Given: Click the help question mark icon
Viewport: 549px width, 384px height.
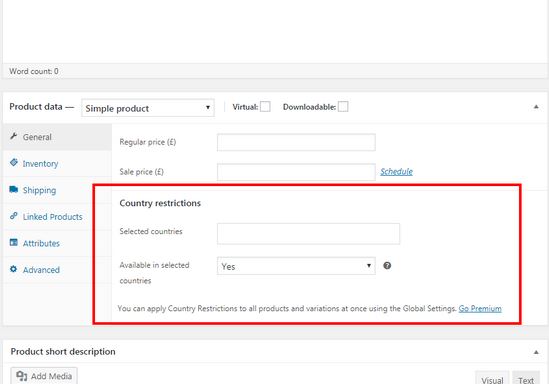Looking at the screenshot, I should pyautogui.click(x=387, y=266).
